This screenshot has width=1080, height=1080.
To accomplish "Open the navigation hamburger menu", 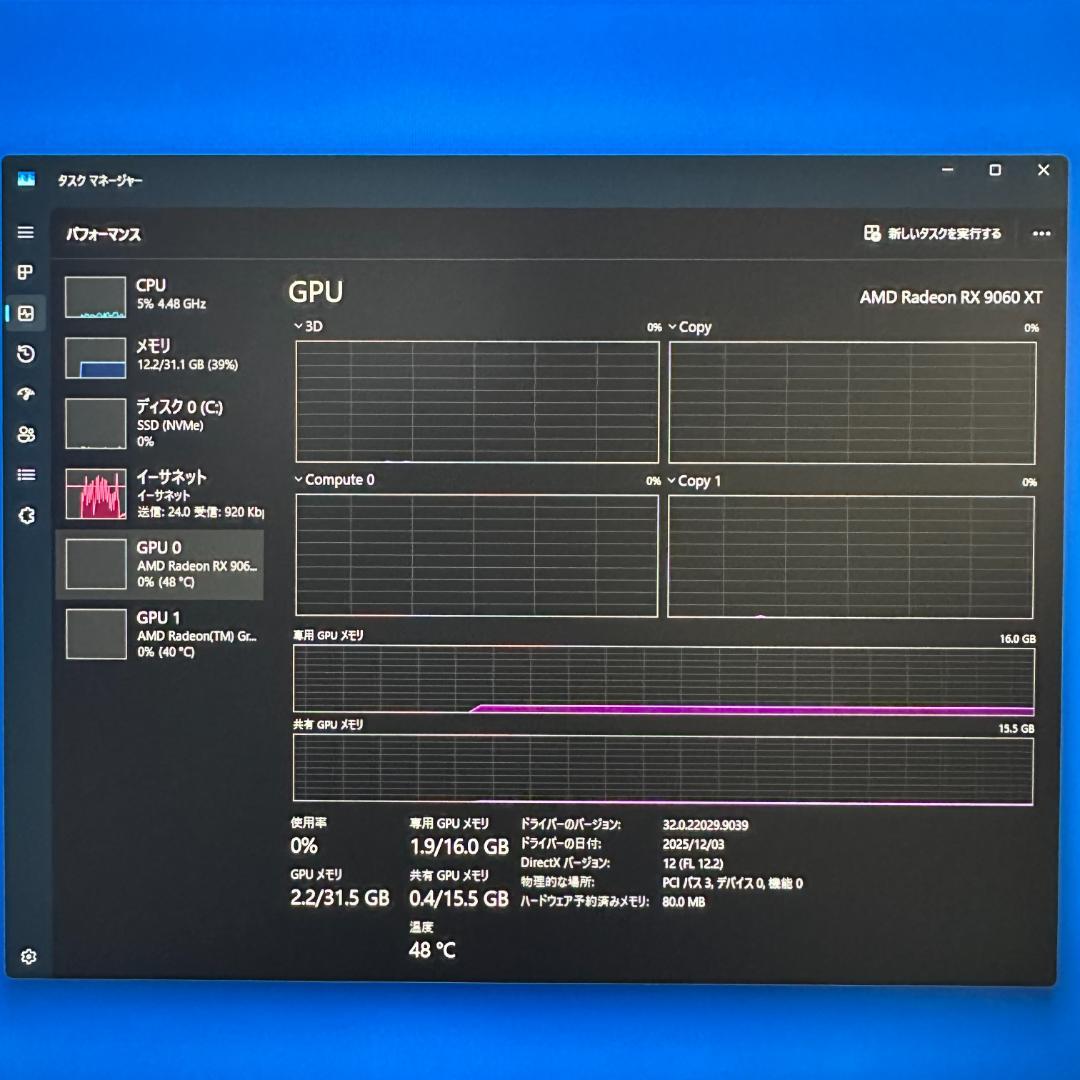I will tap(26, 232).
